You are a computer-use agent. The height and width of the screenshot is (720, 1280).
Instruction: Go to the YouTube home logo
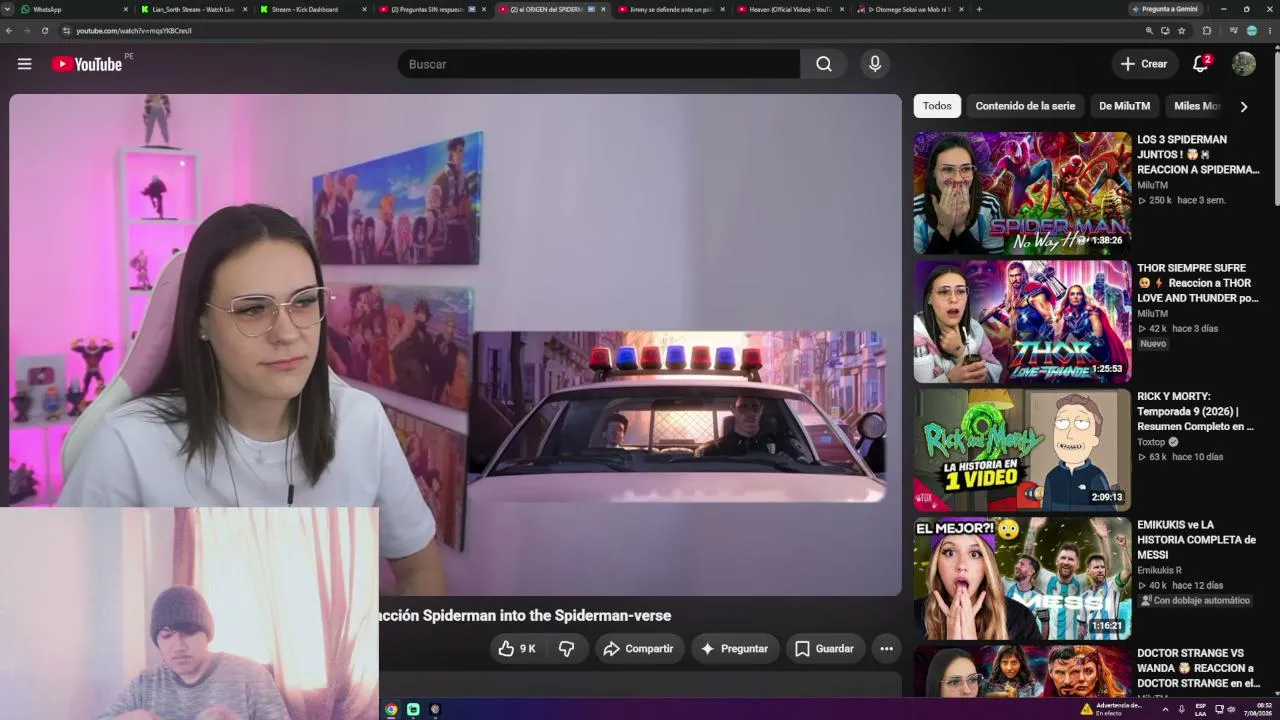point(86,64)
